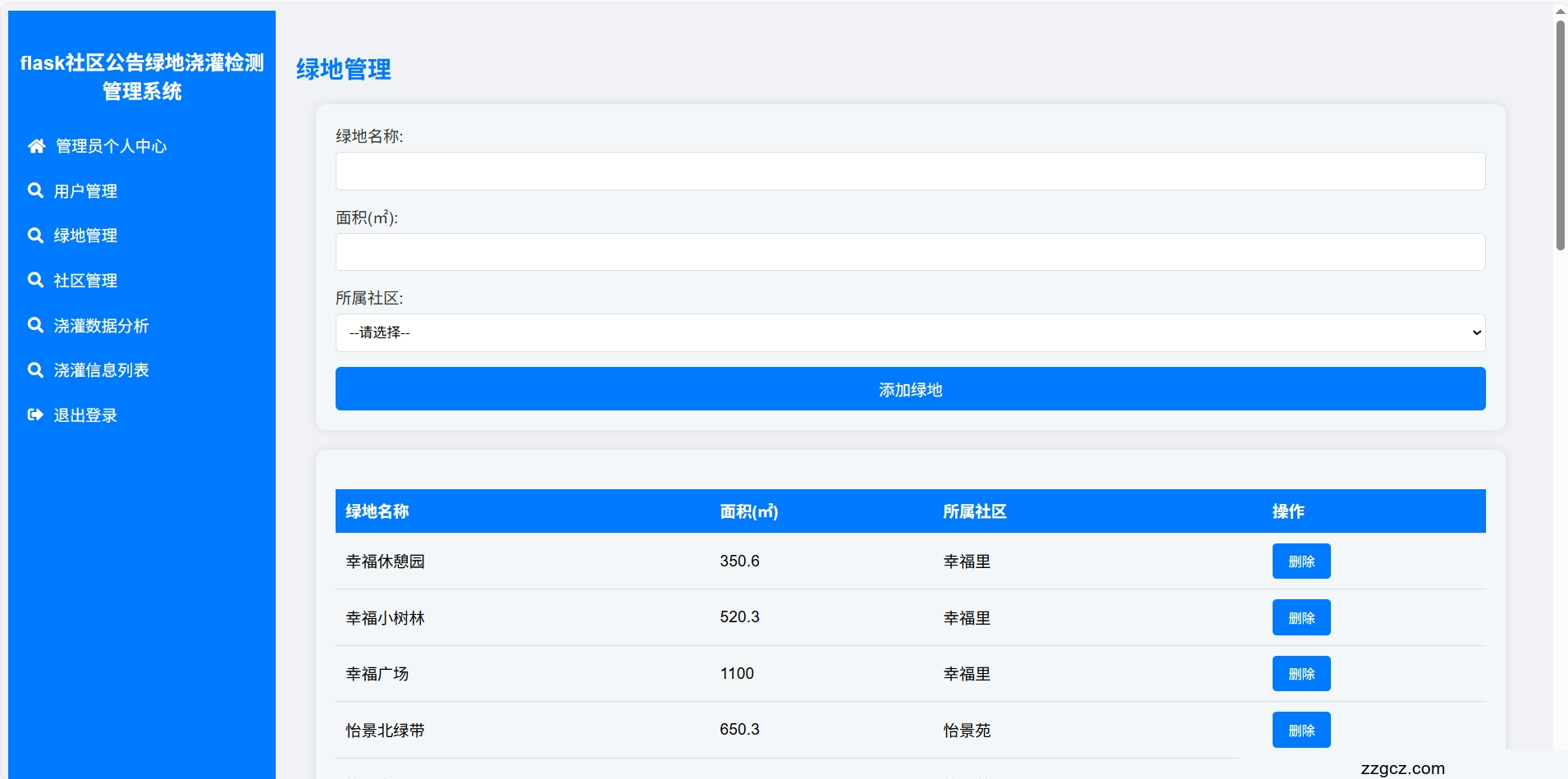Click the search icon next to 用户管理
The height and width of the screenshot is (779, 1568).
[x=35, y=190]
